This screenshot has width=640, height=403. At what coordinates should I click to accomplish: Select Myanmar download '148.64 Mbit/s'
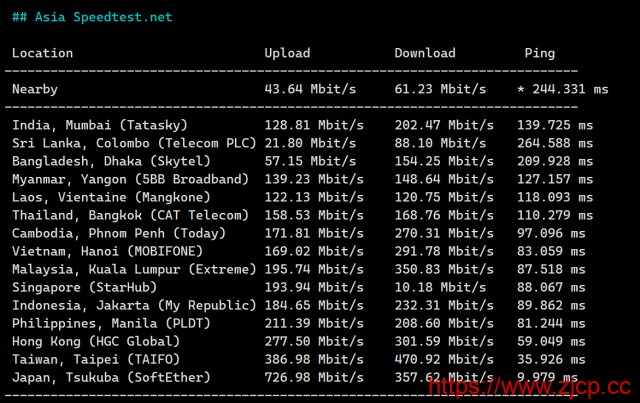point(444,179)
